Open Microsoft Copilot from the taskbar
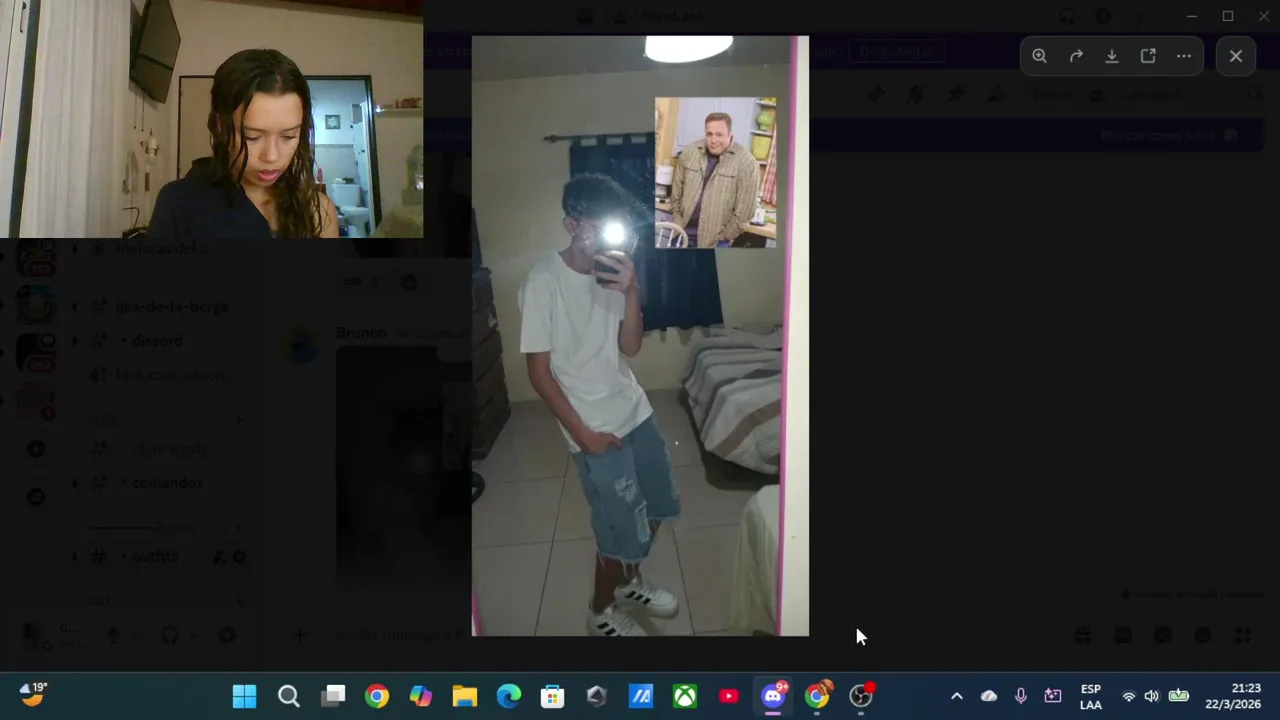This screenshot has width=1280, height=720. coord(421,696)
